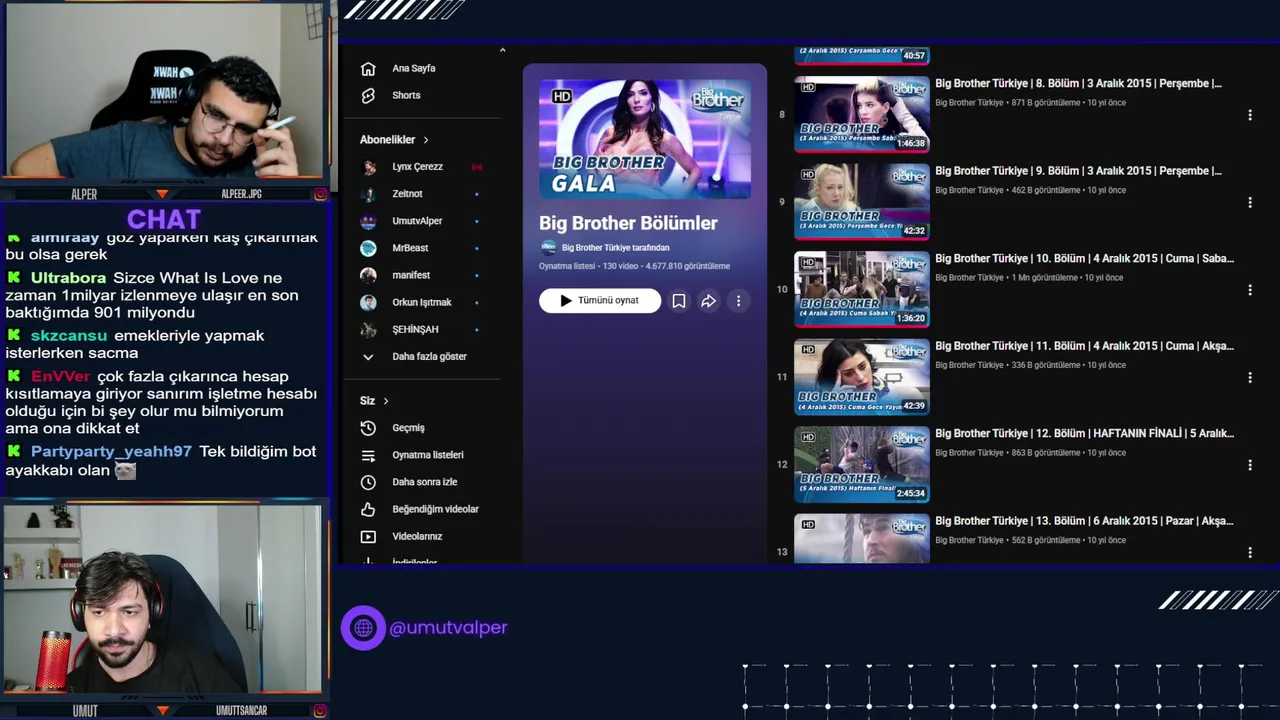This screenshot has width=1280, height=720.
Task: Open the Videolarınız icon
Action: click(x=368, y=536)
